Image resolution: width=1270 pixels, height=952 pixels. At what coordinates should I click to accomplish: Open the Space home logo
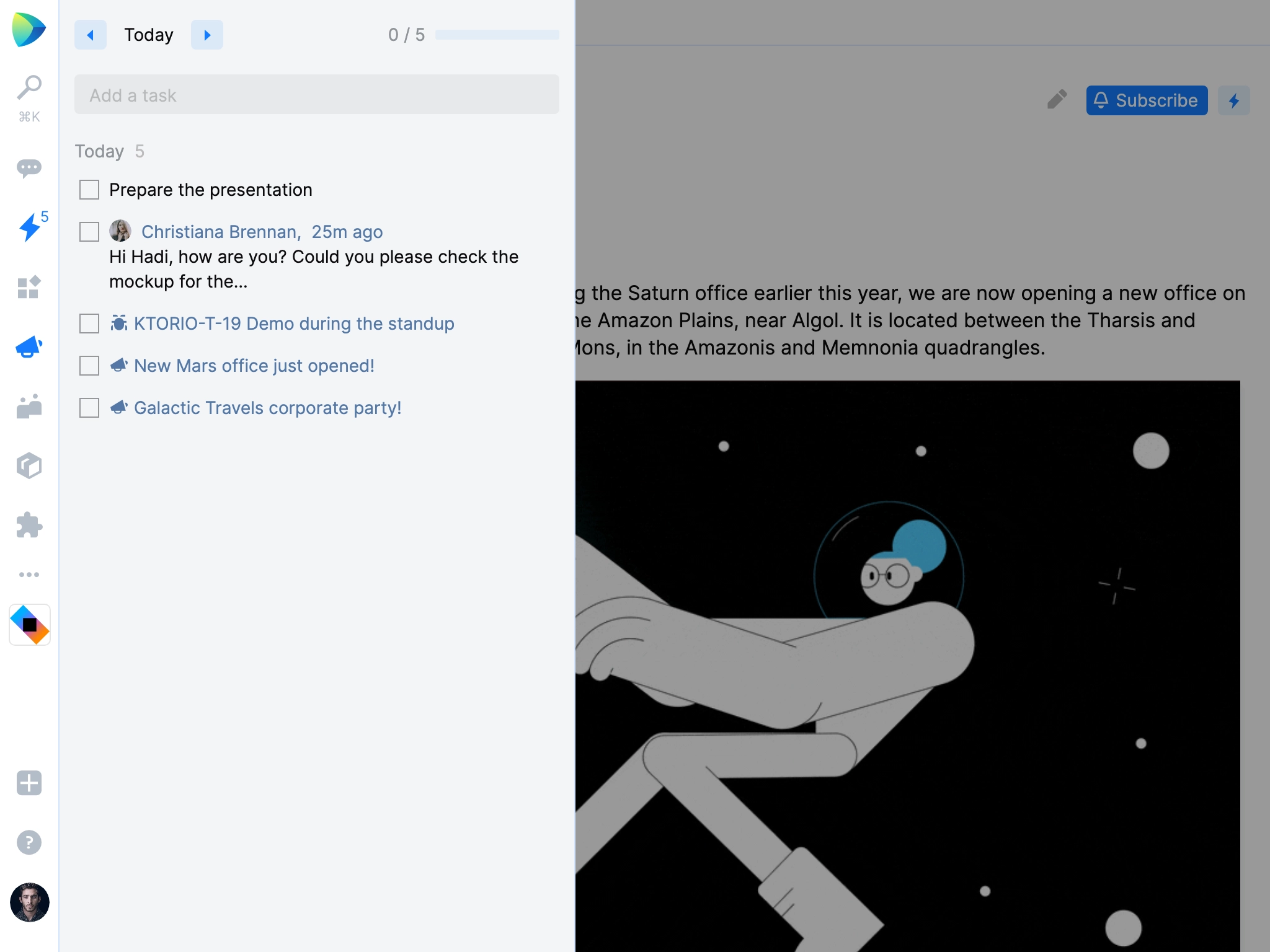(29, 29)
